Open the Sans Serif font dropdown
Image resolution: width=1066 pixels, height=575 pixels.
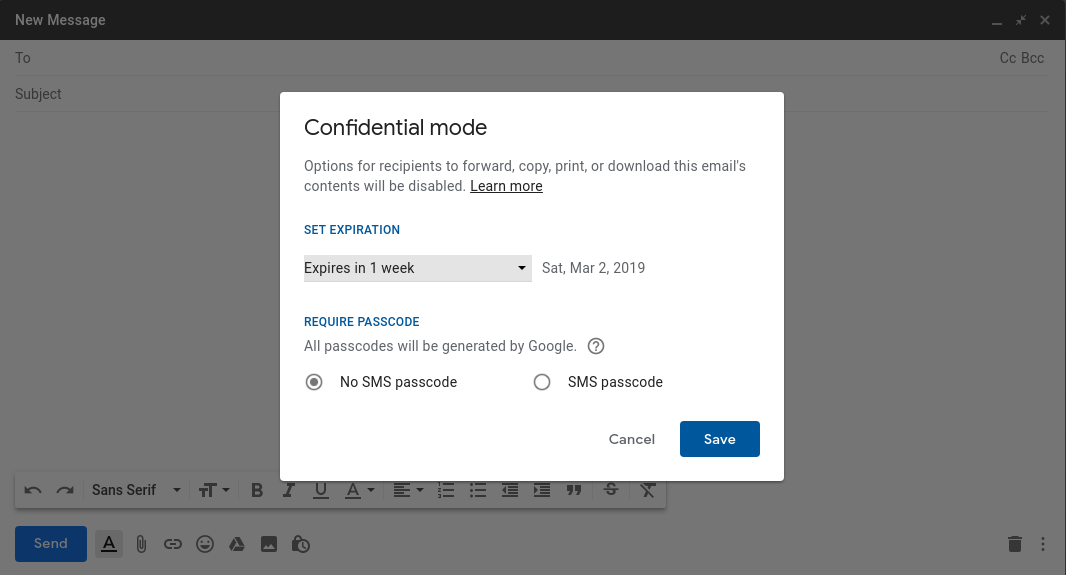[136, 490]
